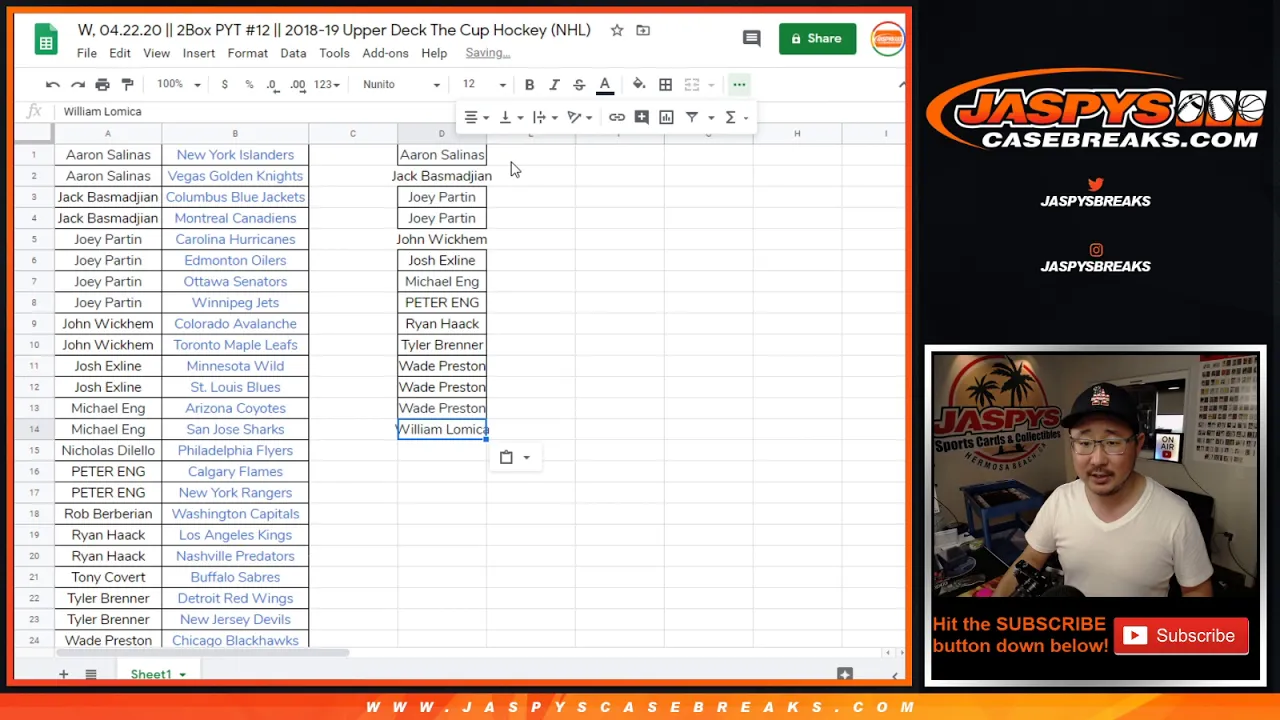Open the all sheets list

pyautogui.click(x=90, y=674)
